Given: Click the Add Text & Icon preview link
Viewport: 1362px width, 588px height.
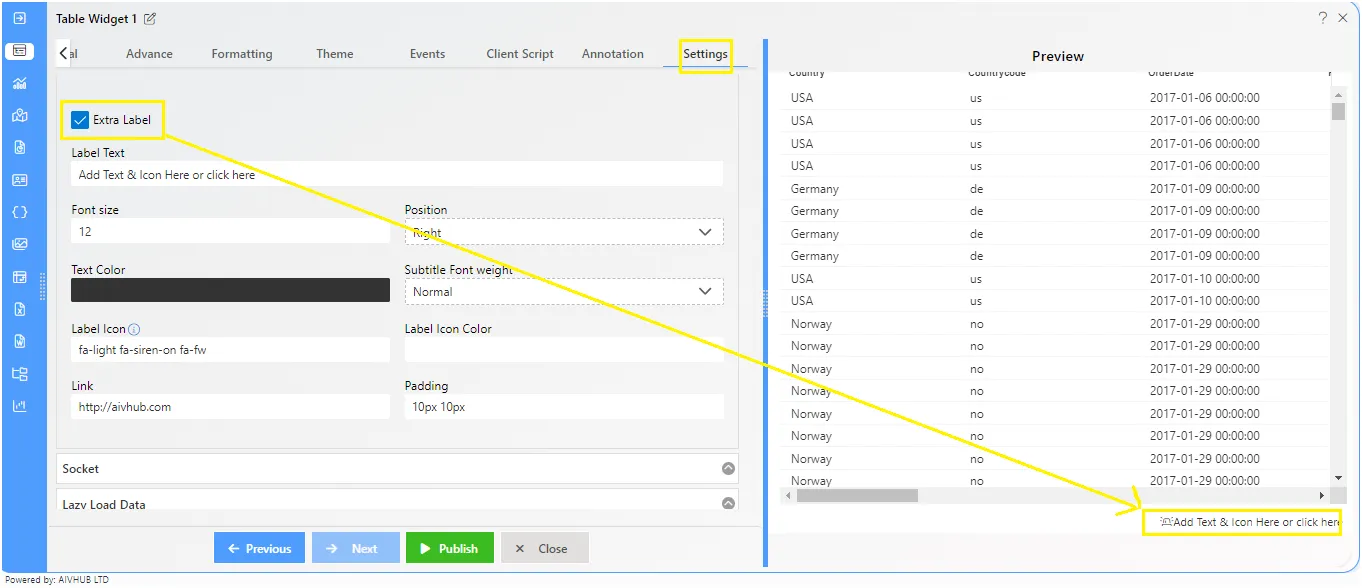Looking at the screenshot, I should point(1249,522).
